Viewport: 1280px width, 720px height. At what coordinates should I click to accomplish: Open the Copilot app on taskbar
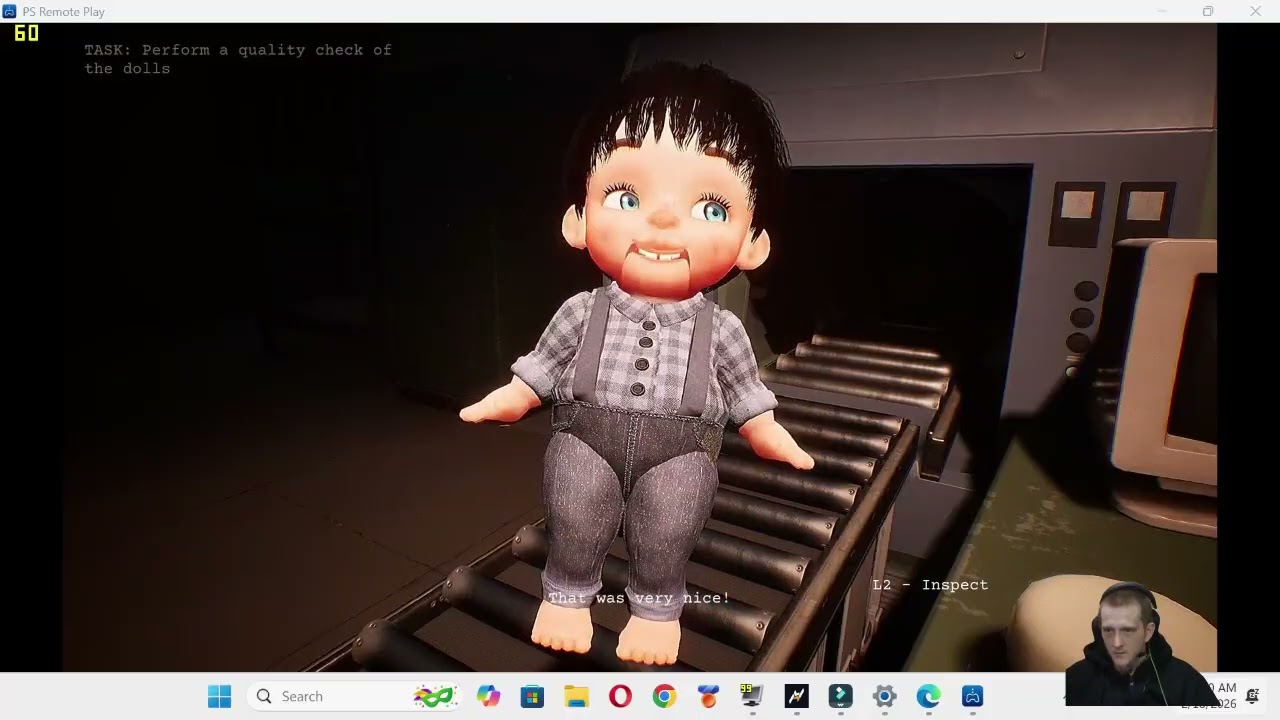[x=488, y=696]
